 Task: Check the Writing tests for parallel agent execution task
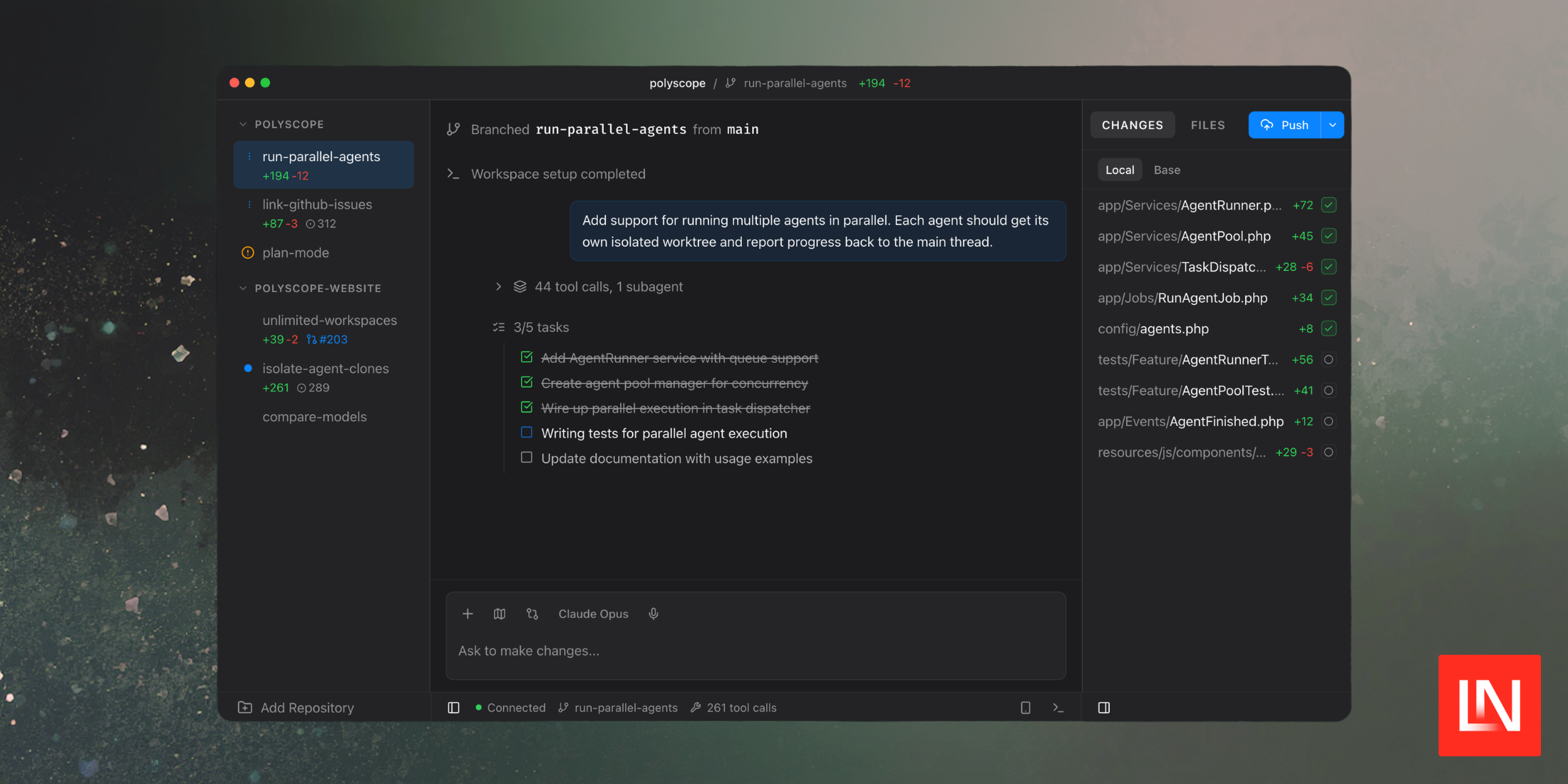[527, 433]
